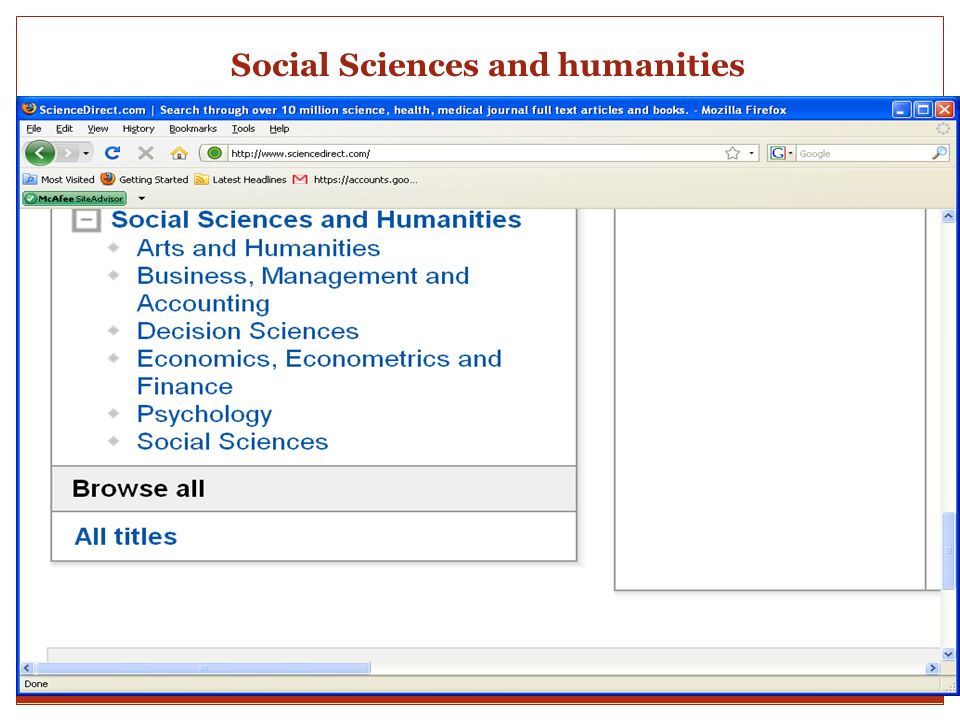
Task: Click the vertical scrollbar down arrow
Action: [x=948, y=654]
